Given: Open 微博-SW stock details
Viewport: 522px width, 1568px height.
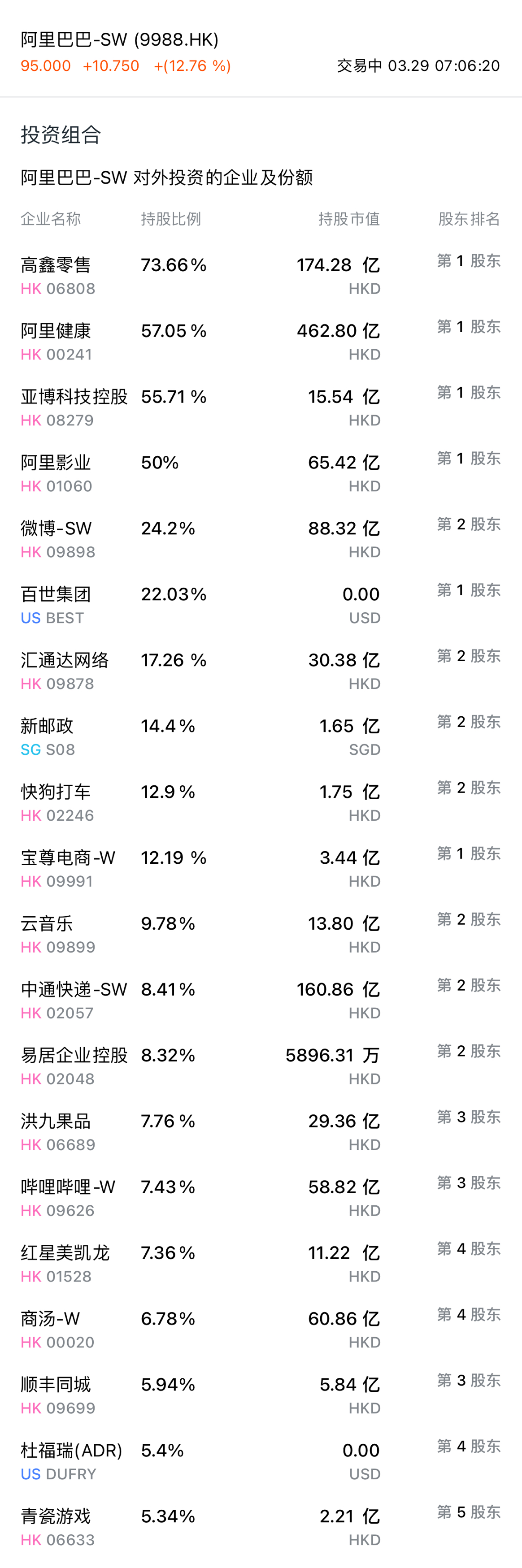Looking at the screenshot, I should click(x=261, y=539).
